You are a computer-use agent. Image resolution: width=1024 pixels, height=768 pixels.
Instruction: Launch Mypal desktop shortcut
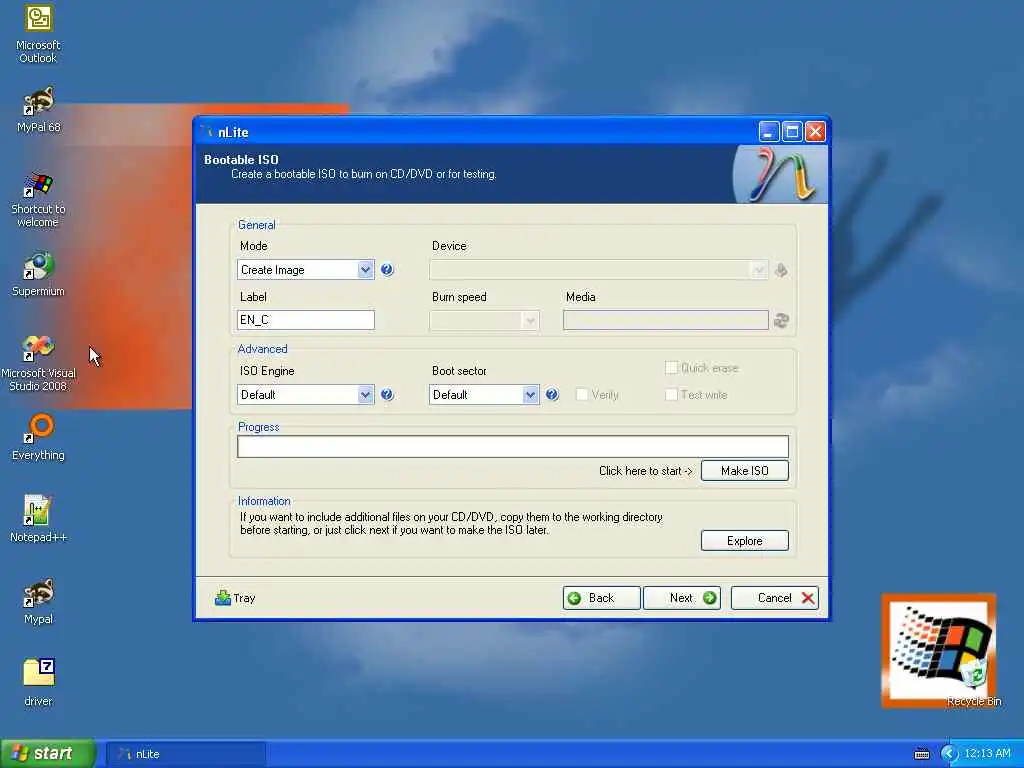click(x=39, y=601)
